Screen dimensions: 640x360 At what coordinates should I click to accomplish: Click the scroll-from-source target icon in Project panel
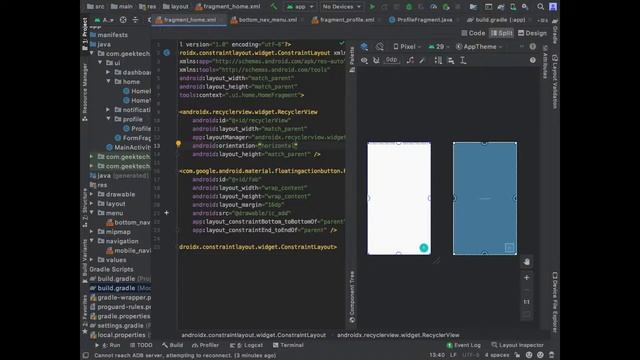click(123, 20)
